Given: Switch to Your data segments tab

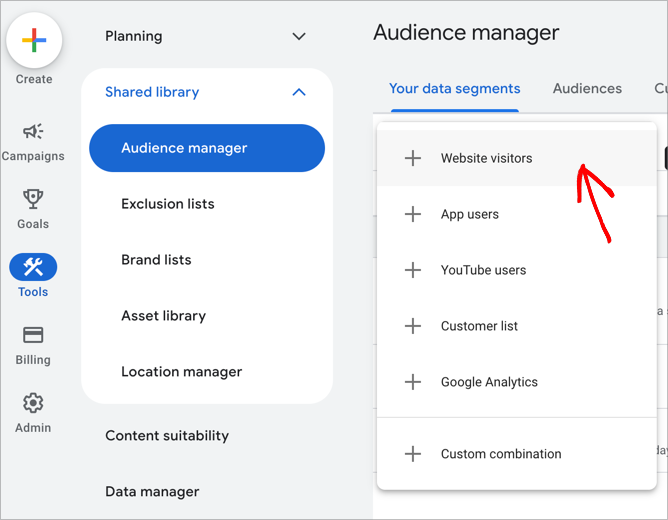Looking at the screenshot, I should (455, 89).
